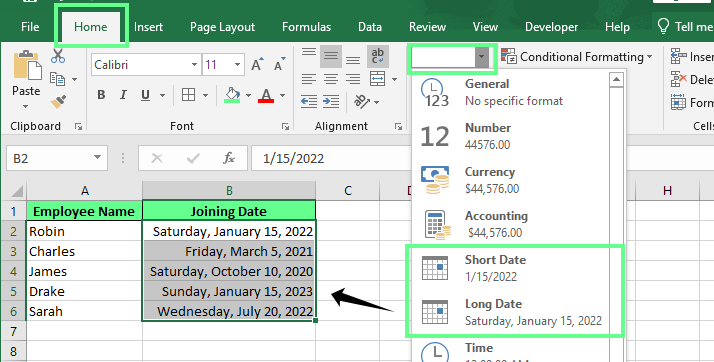Confirm the formula entry with checkmark
This screenshot has width=714, height=362.
pos(193,158)
